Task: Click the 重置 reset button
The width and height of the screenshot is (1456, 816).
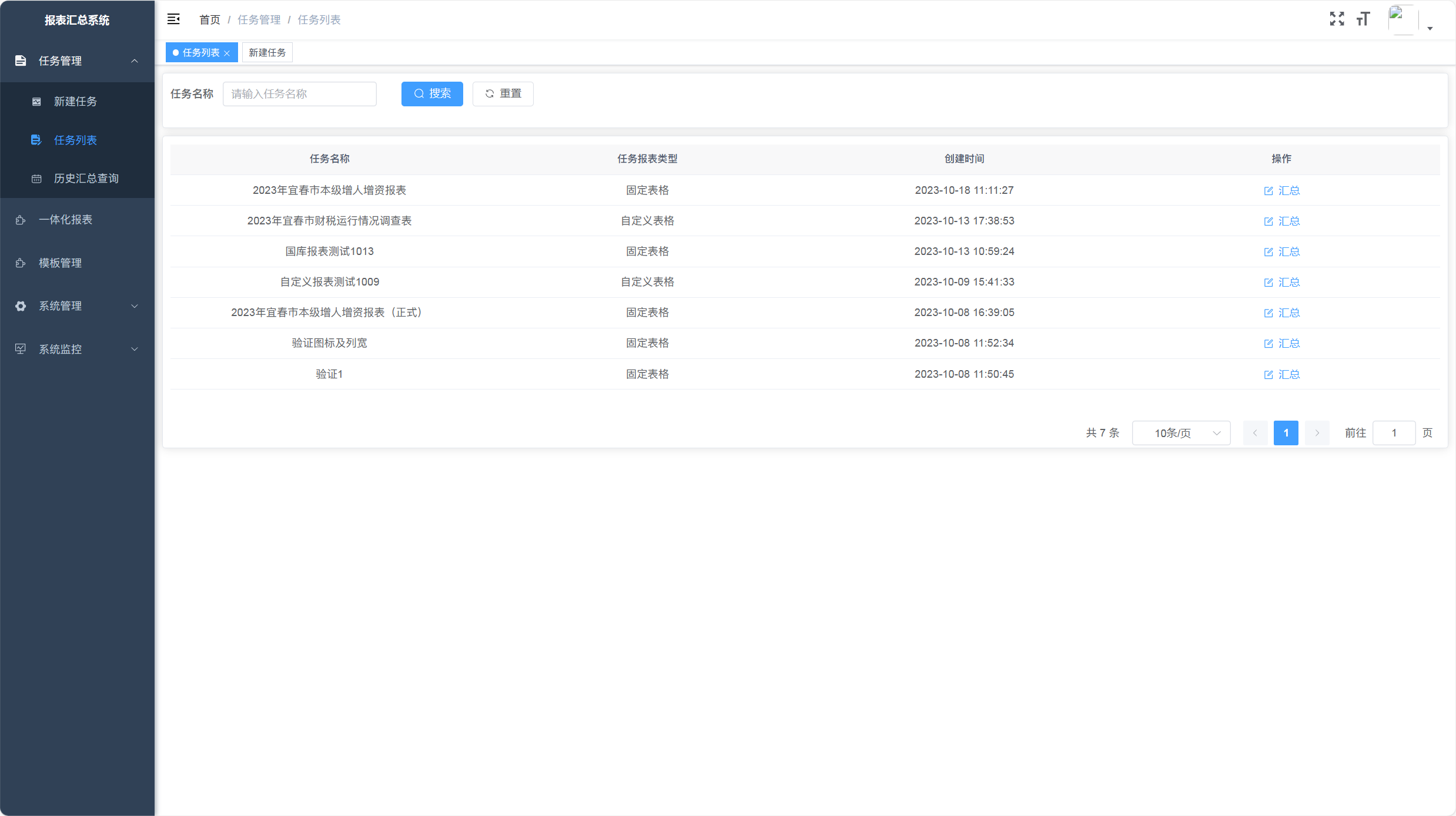Action: coord(503,93)
